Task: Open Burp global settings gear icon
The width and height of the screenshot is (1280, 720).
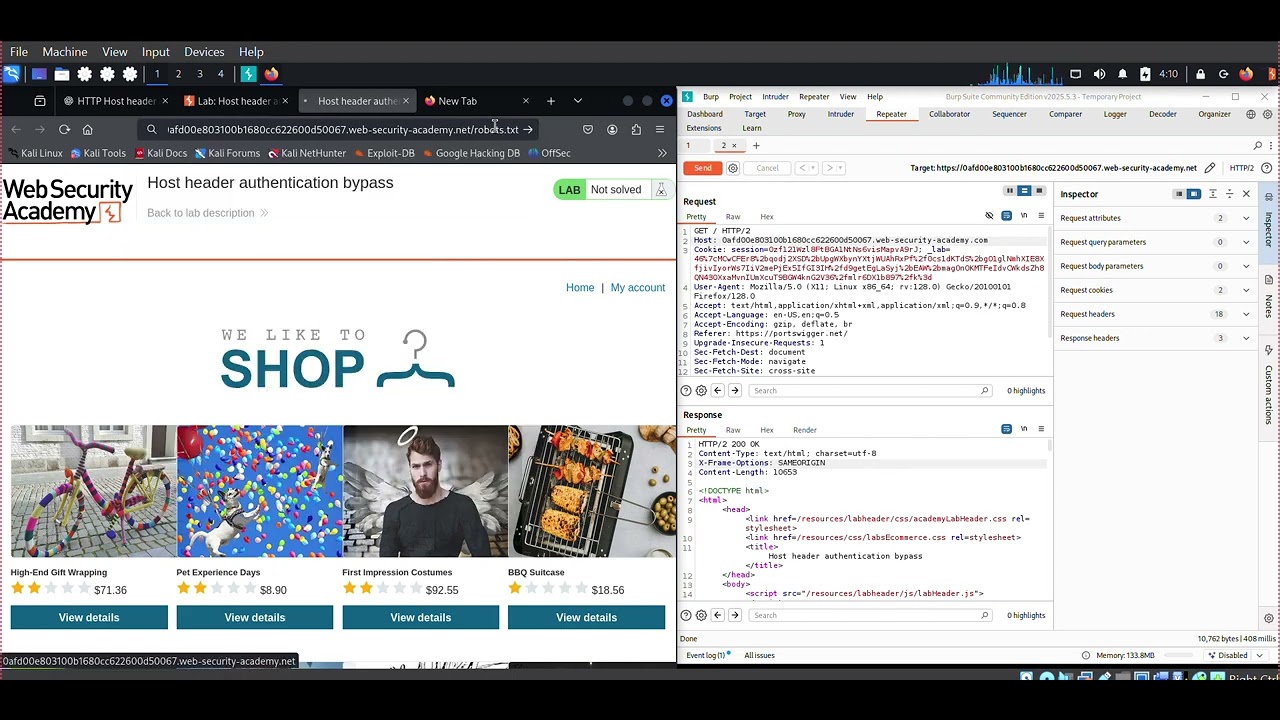Action: (x=1266, y=114)
